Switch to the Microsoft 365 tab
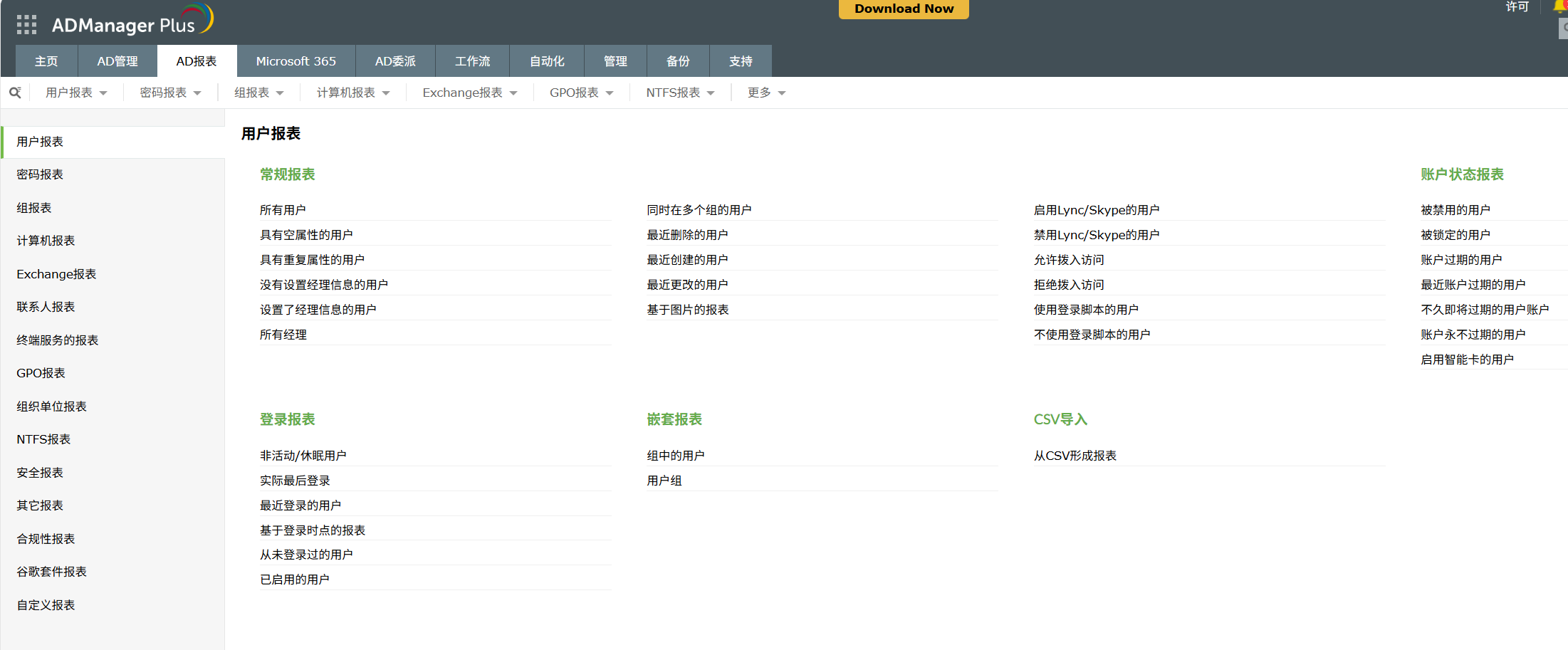 [296, 61]
